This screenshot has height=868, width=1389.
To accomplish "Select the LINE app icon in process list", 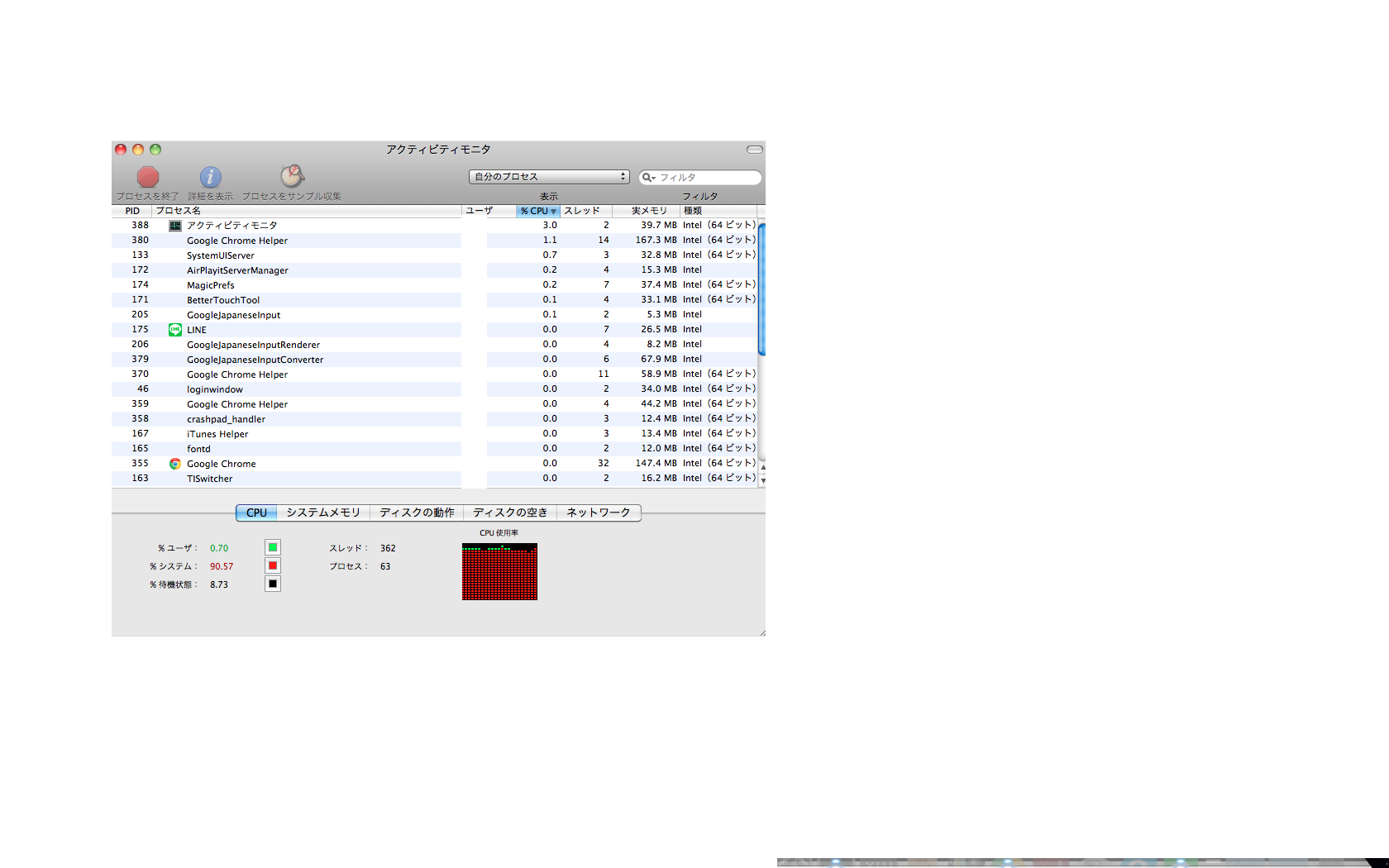I will click(x=175, y=330).
